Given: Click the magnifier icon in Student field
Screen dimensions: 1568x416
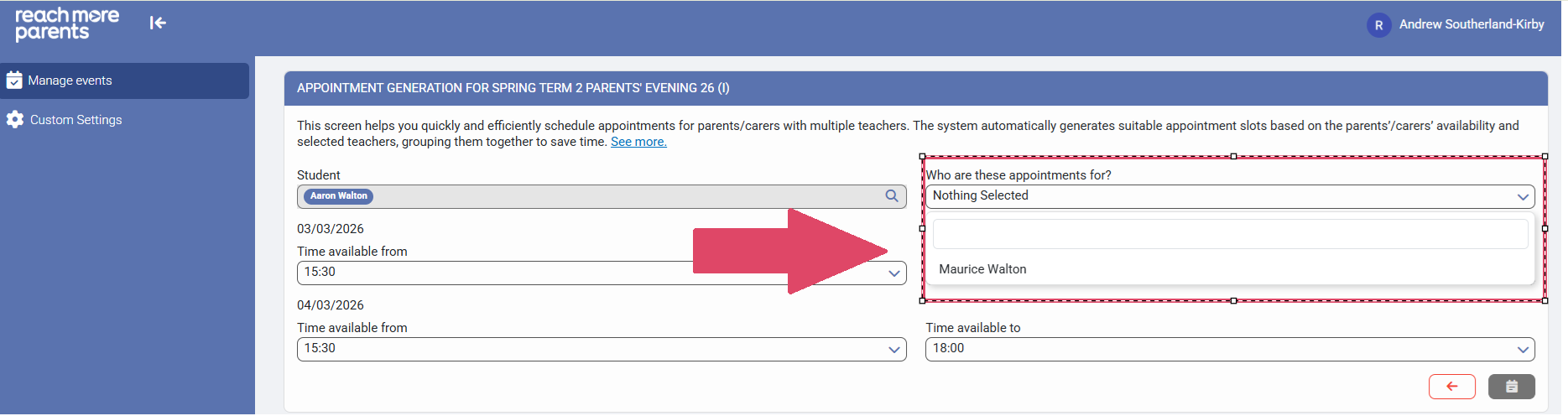Looking at the screenshot, I should (x=892, y=196).
